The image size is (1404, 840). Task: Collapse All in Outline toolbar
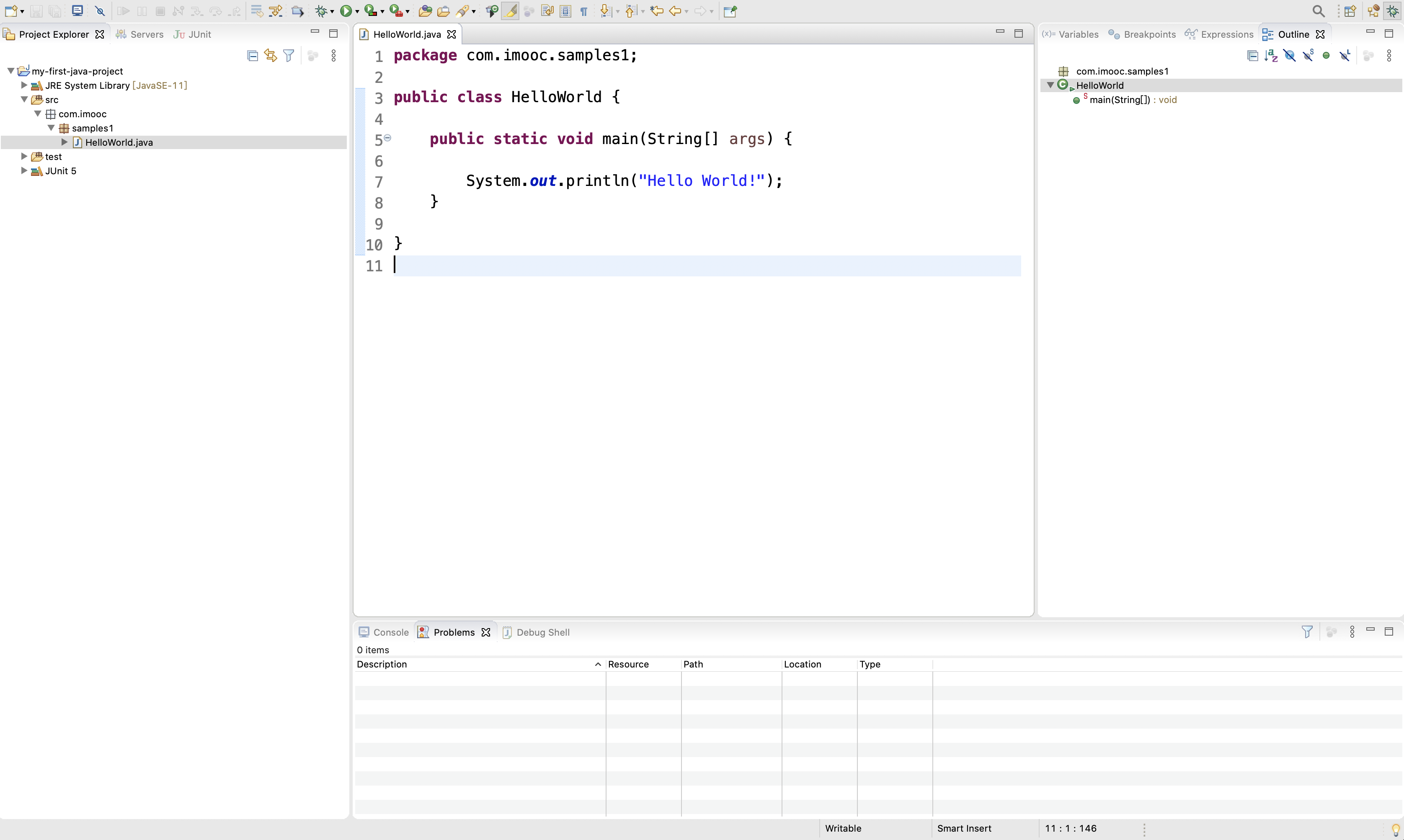coord(1253,55)
